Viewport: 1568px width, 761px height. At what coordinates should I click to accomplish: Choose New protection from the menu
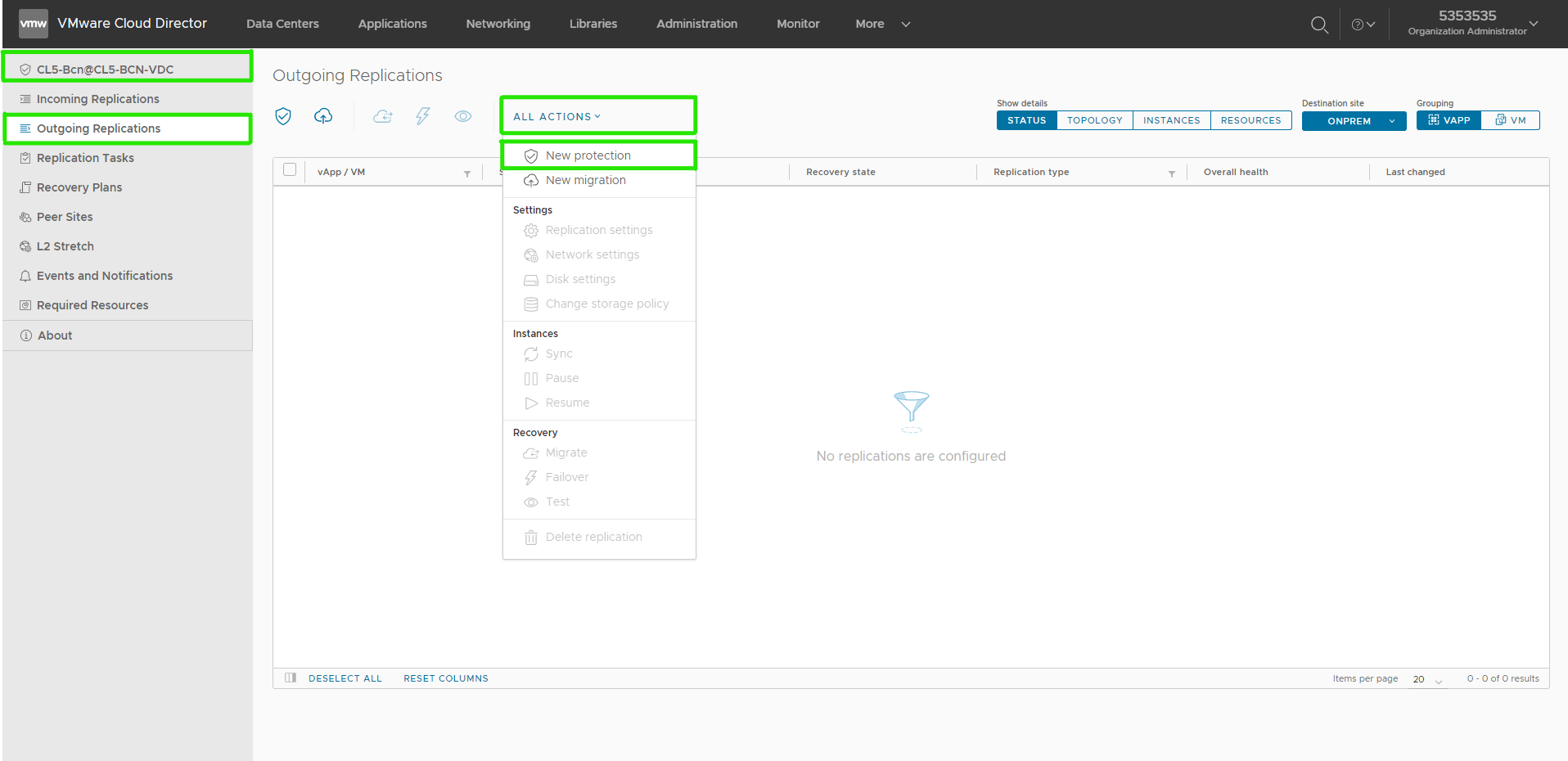pos(599,155)
